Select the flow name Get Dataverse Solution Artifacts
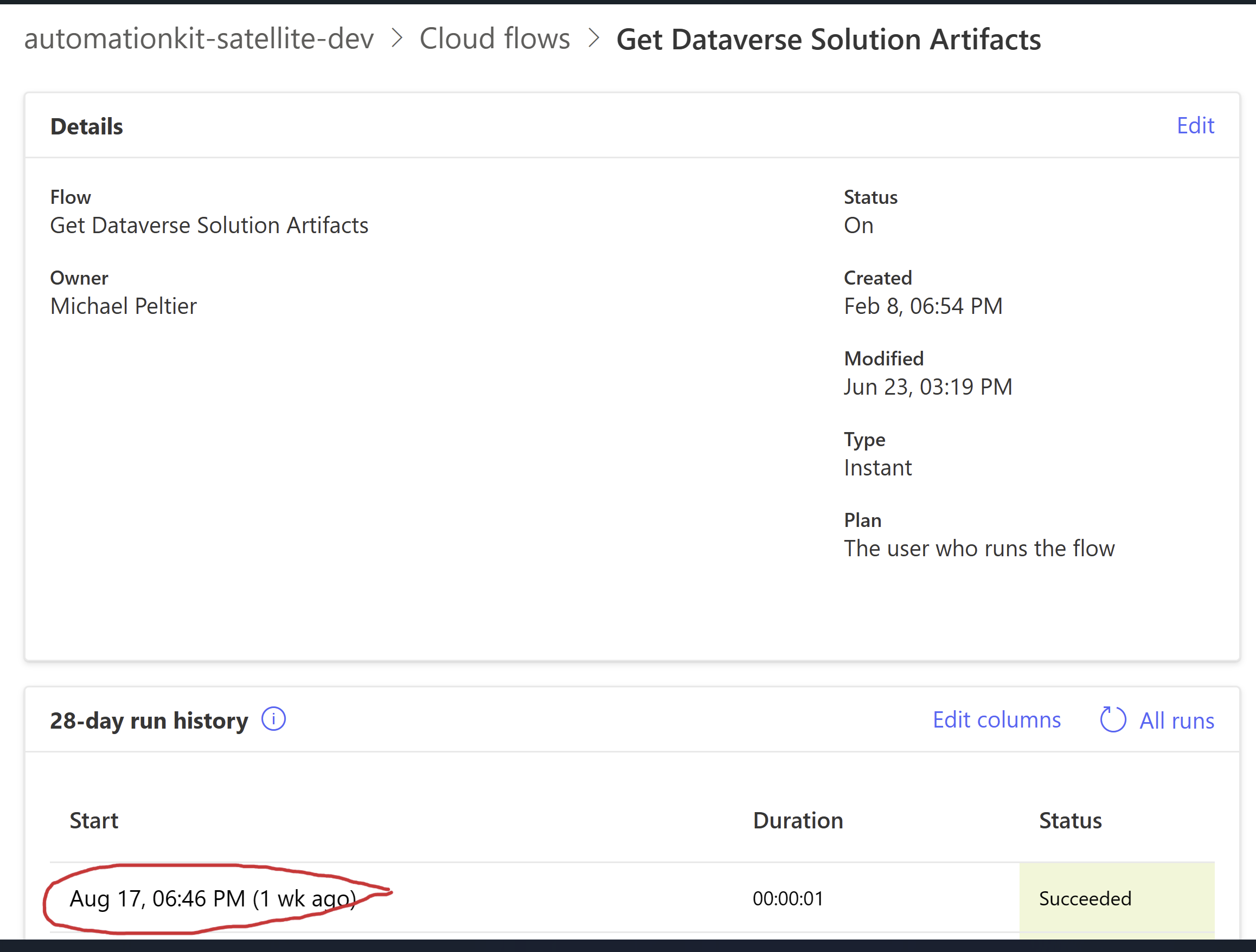This screenshot has height=952, width=1256. pos(209,225)
